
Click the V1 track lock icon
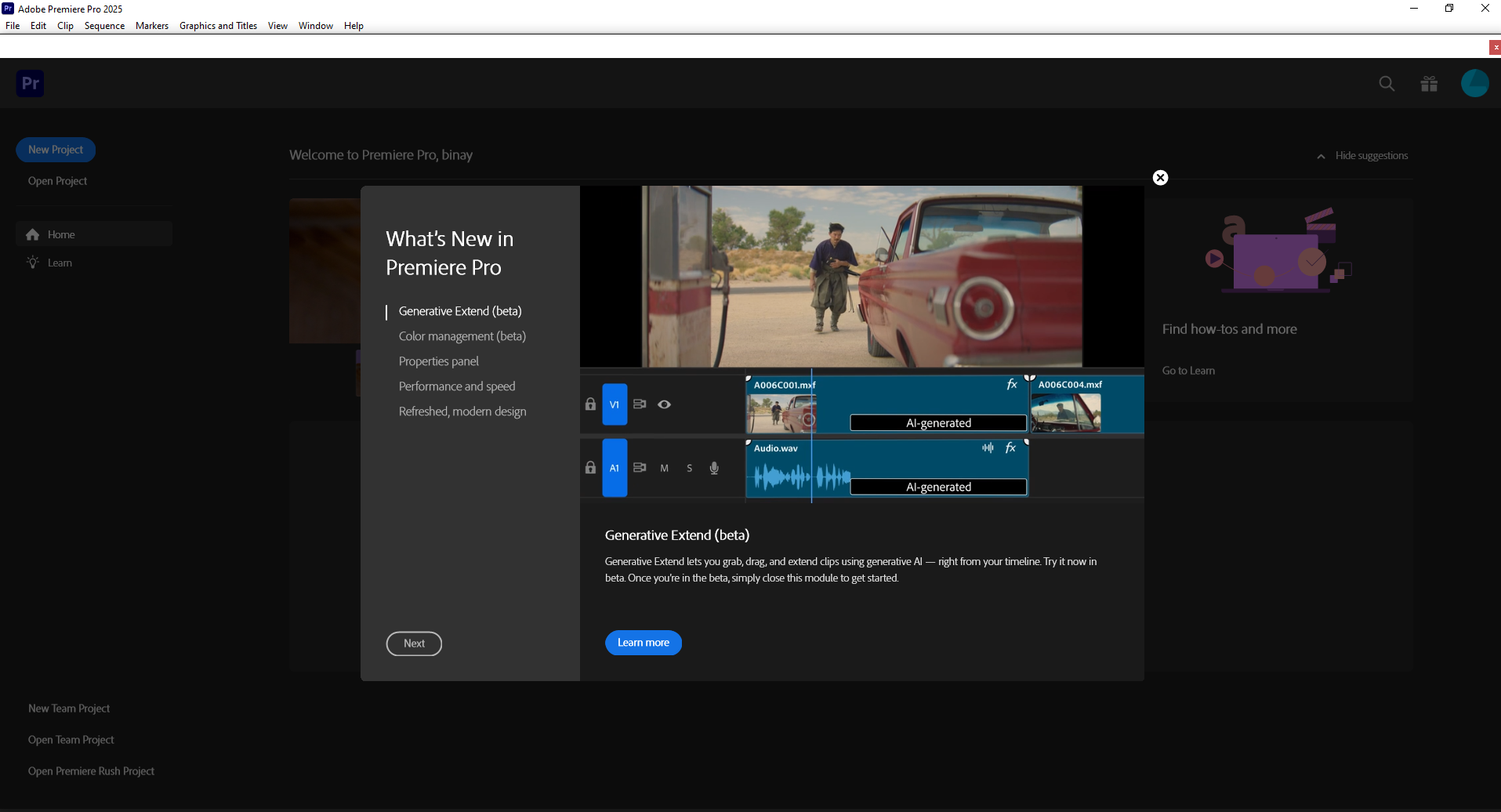590,404
